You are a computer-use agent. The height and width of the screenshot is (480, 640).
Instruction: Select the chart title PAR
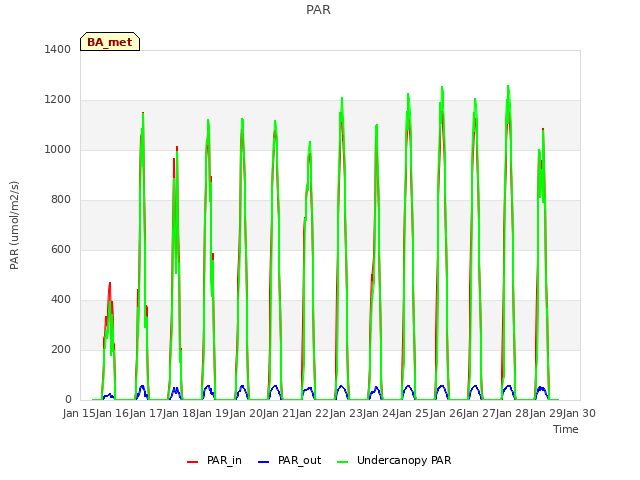pos(318,9)
